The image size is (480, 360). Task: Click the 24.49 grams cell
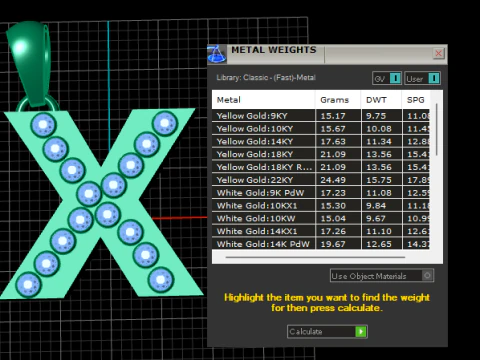pos(338,180)
